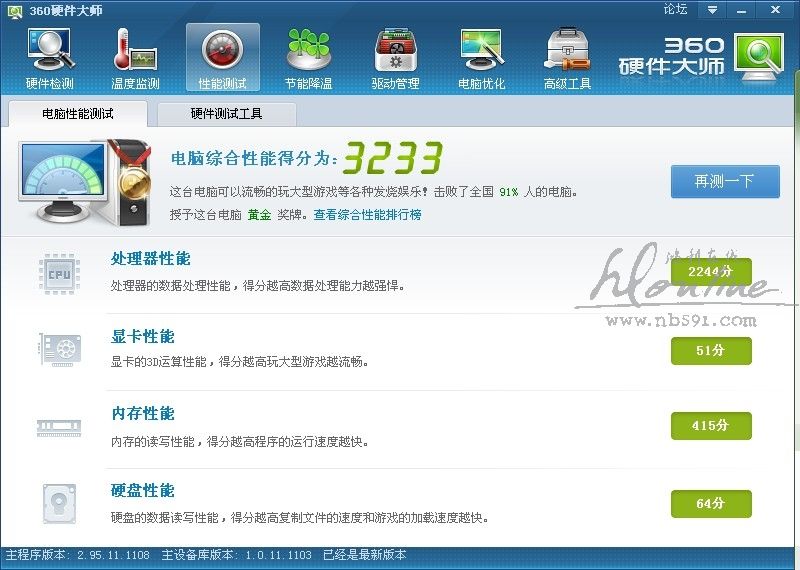Click the 2244分 processor score button
The height and width of the screenshot is (570, 800).
pyautogui.click(x=711, y=271)
